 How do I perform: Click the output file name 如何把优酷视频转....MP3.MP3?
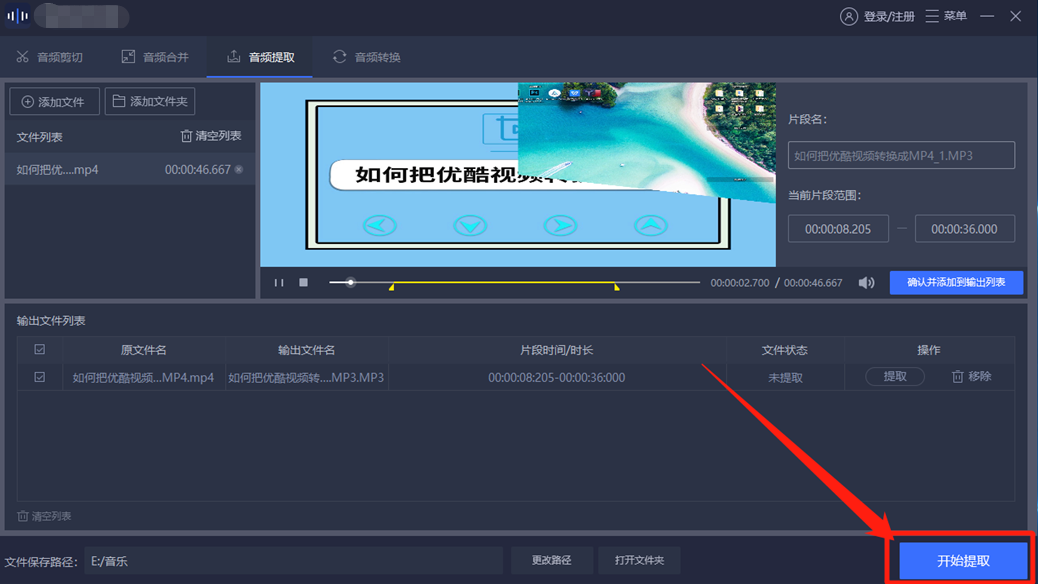pos(306,377)
